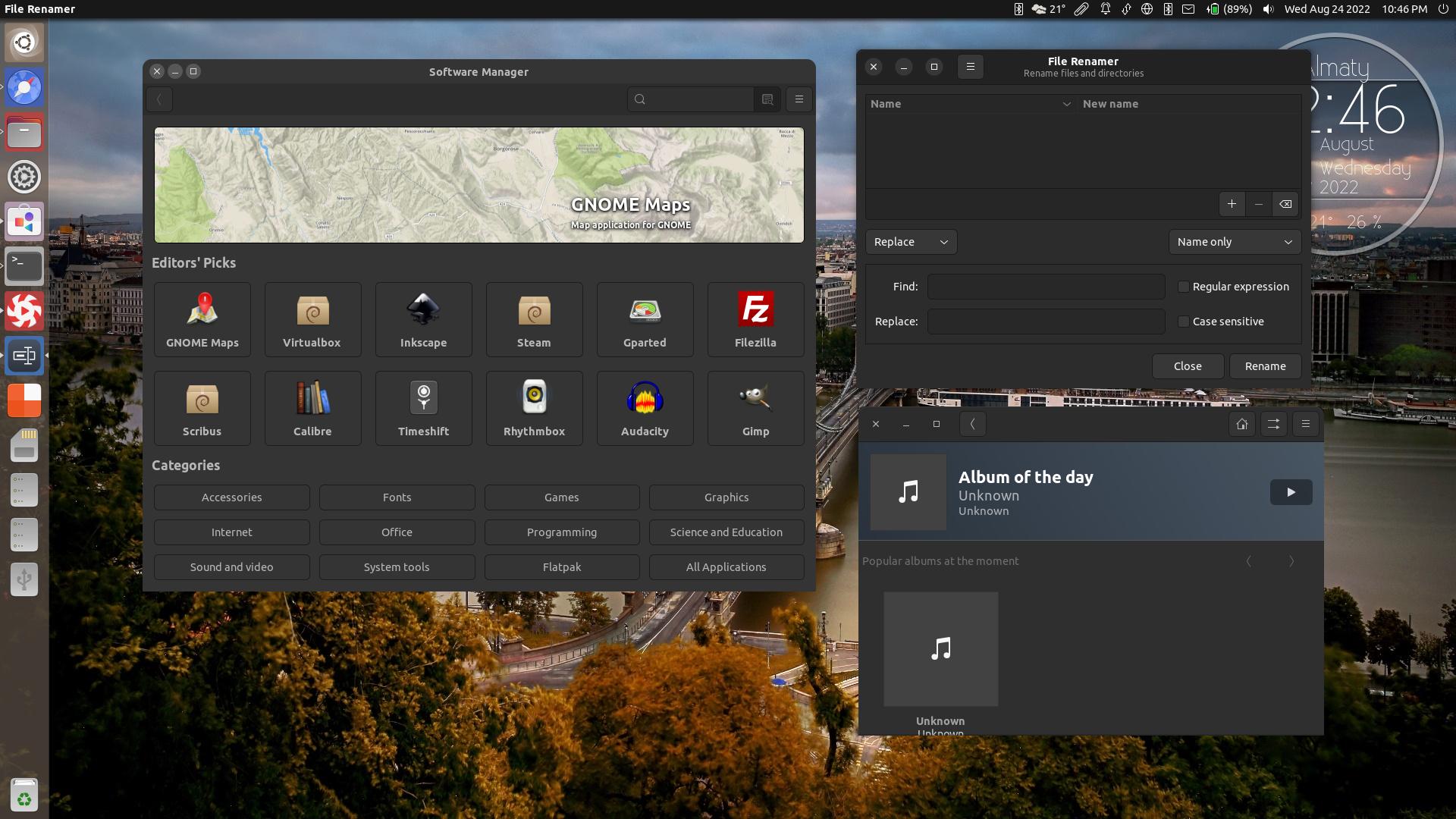Image resolution: width=1456 pixels, height=819 pixels.
Task: Open the Inkscape app tile
Action: (x=423, y=319)
